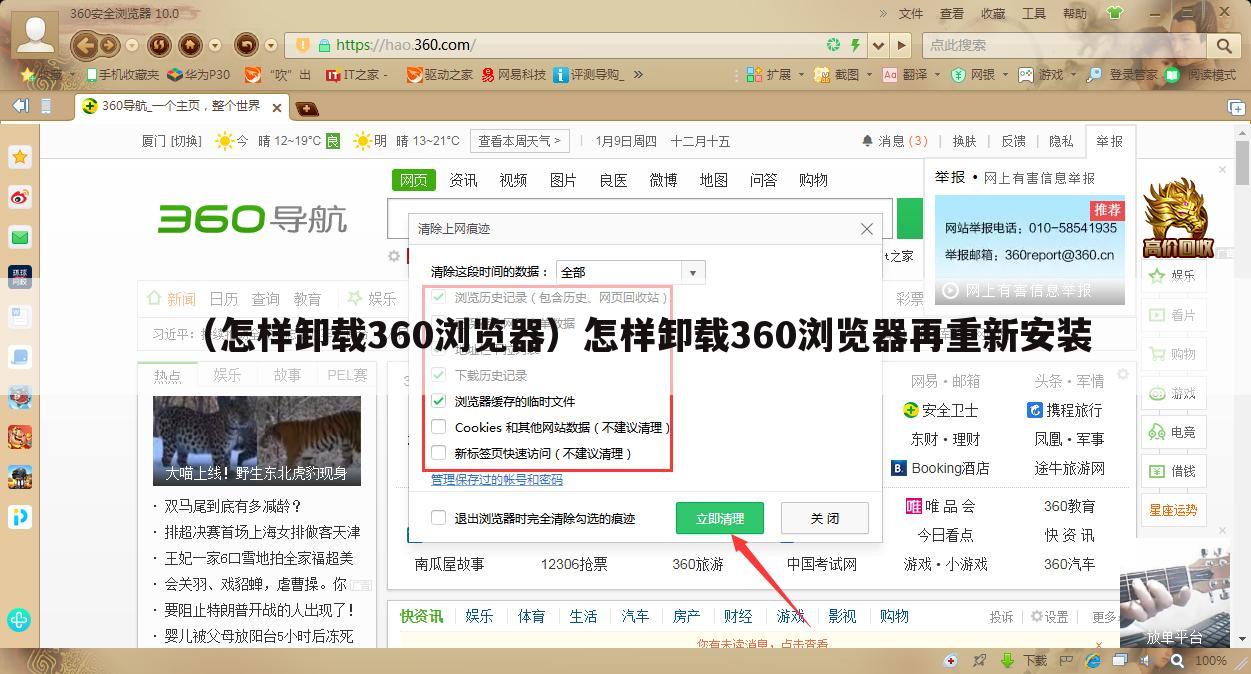1251x674 pixels.
Task: Click the 立即清理 button
Action: click(720, 518)
